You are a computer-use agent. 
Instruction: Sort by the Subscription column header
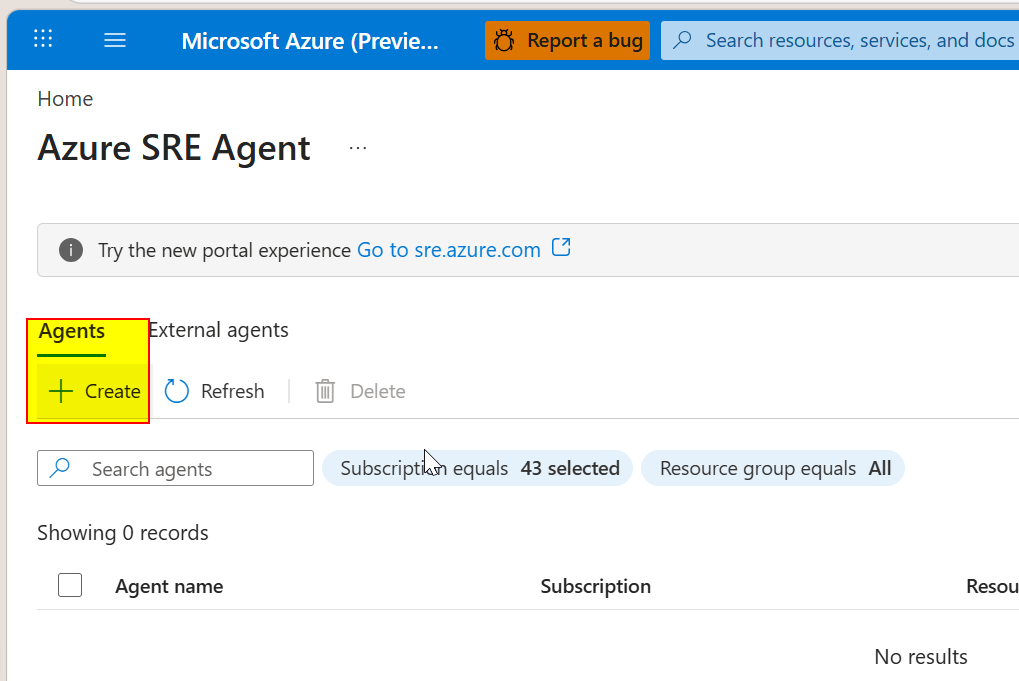(595, 586)
